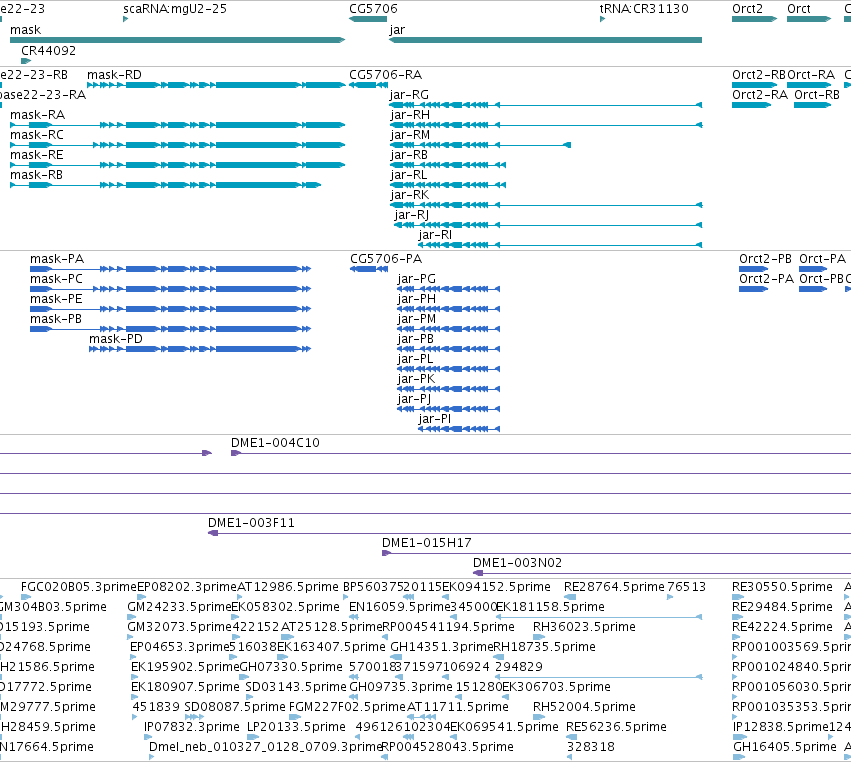The width and height of the screenshot is (851, 762).
Task: Select the jar-RB transcript
Action: coord(448,165)
